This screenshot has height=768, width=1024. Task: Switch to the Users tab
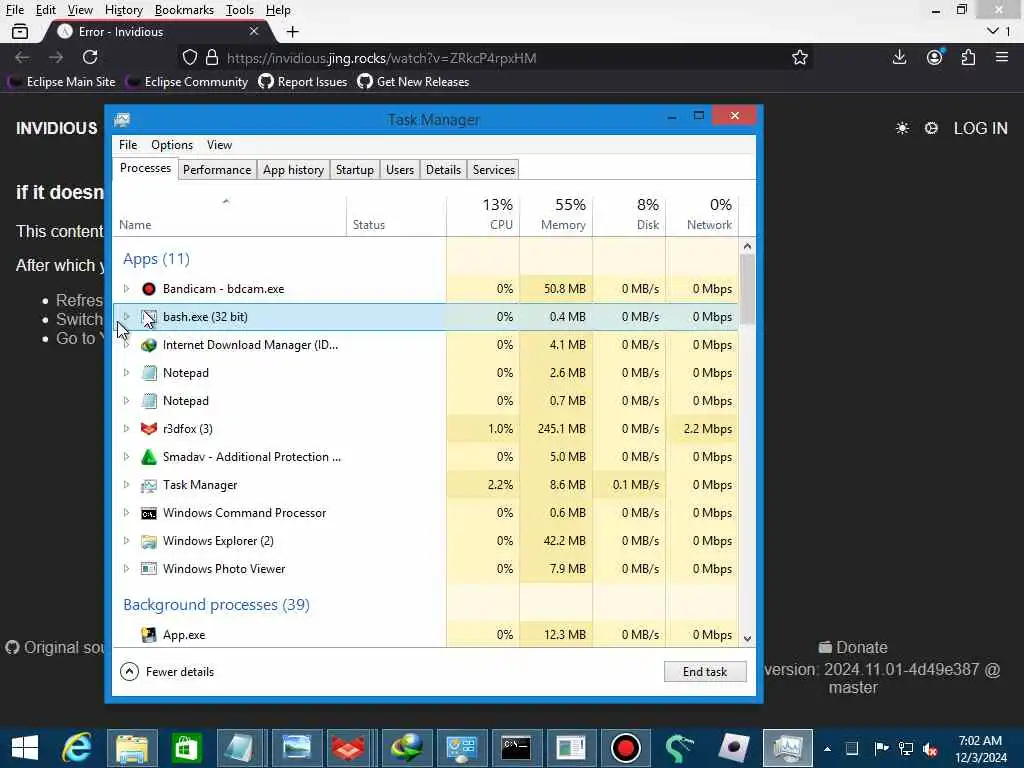pos(400,170)
